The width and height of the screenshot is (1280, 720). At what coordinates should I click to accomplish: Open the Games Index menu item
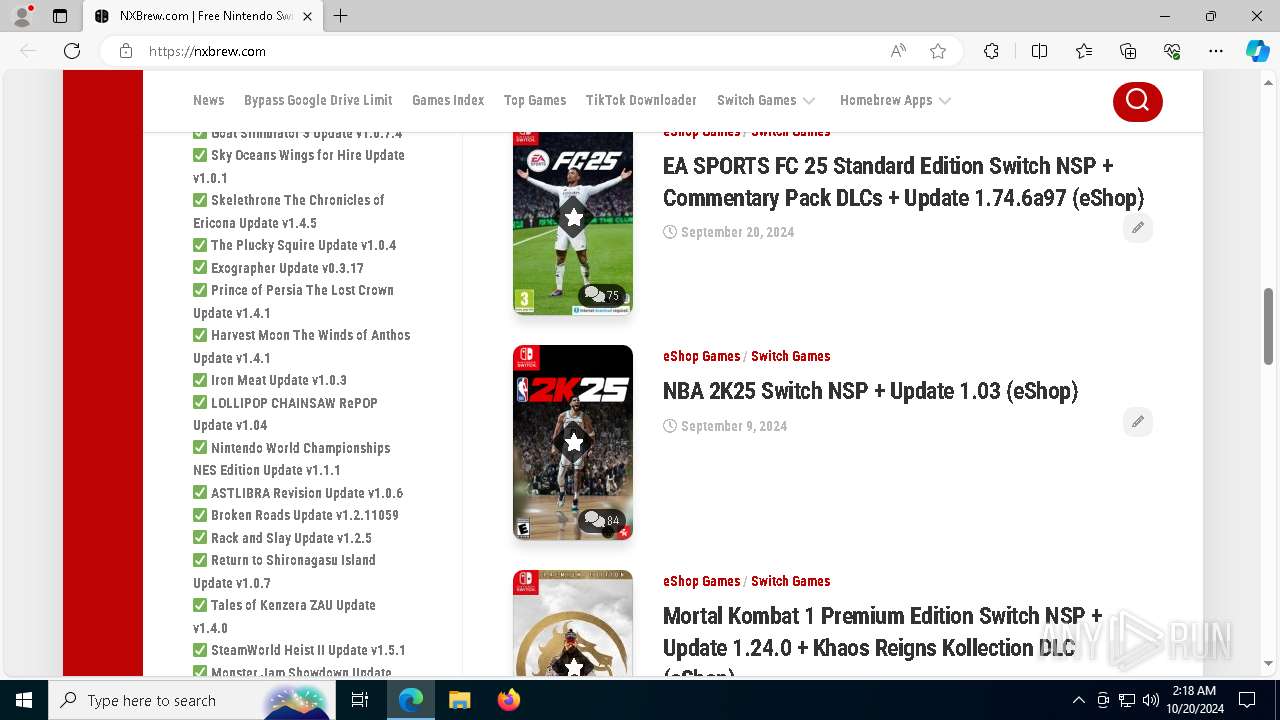(448, 100)
